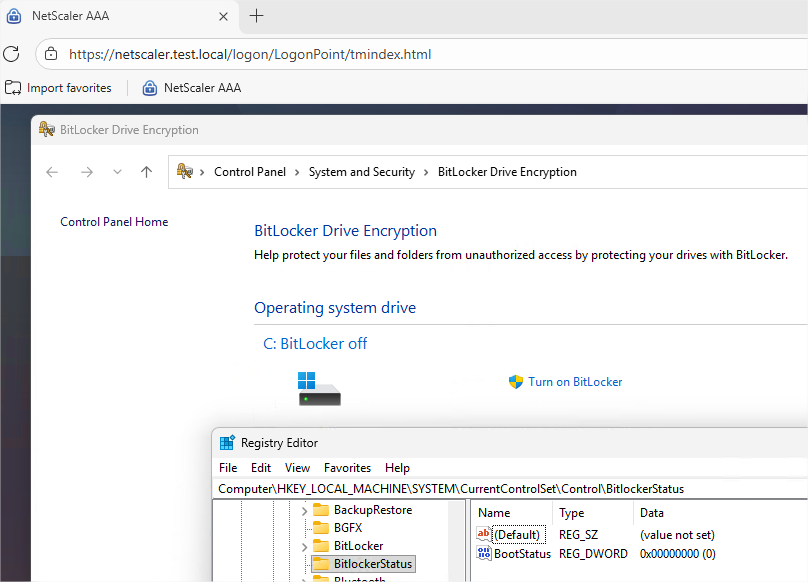Click the BitLocker Drive Encryption breadcrumb
The image size is (808, 582).
click(507, 172)
